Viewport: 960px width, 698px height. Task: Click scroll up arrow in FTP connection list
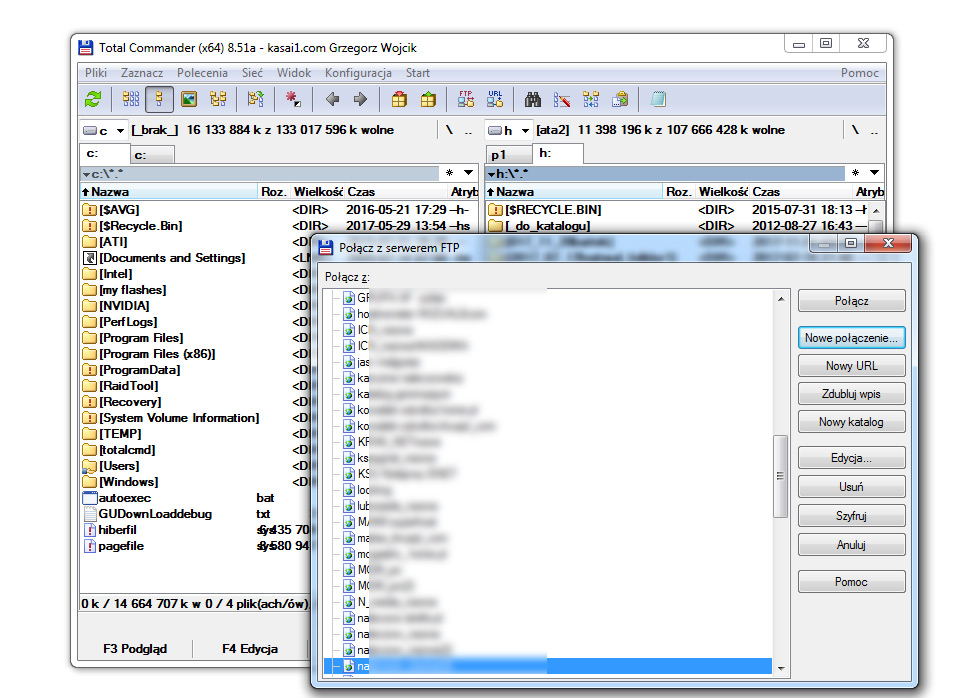[781, 299]
